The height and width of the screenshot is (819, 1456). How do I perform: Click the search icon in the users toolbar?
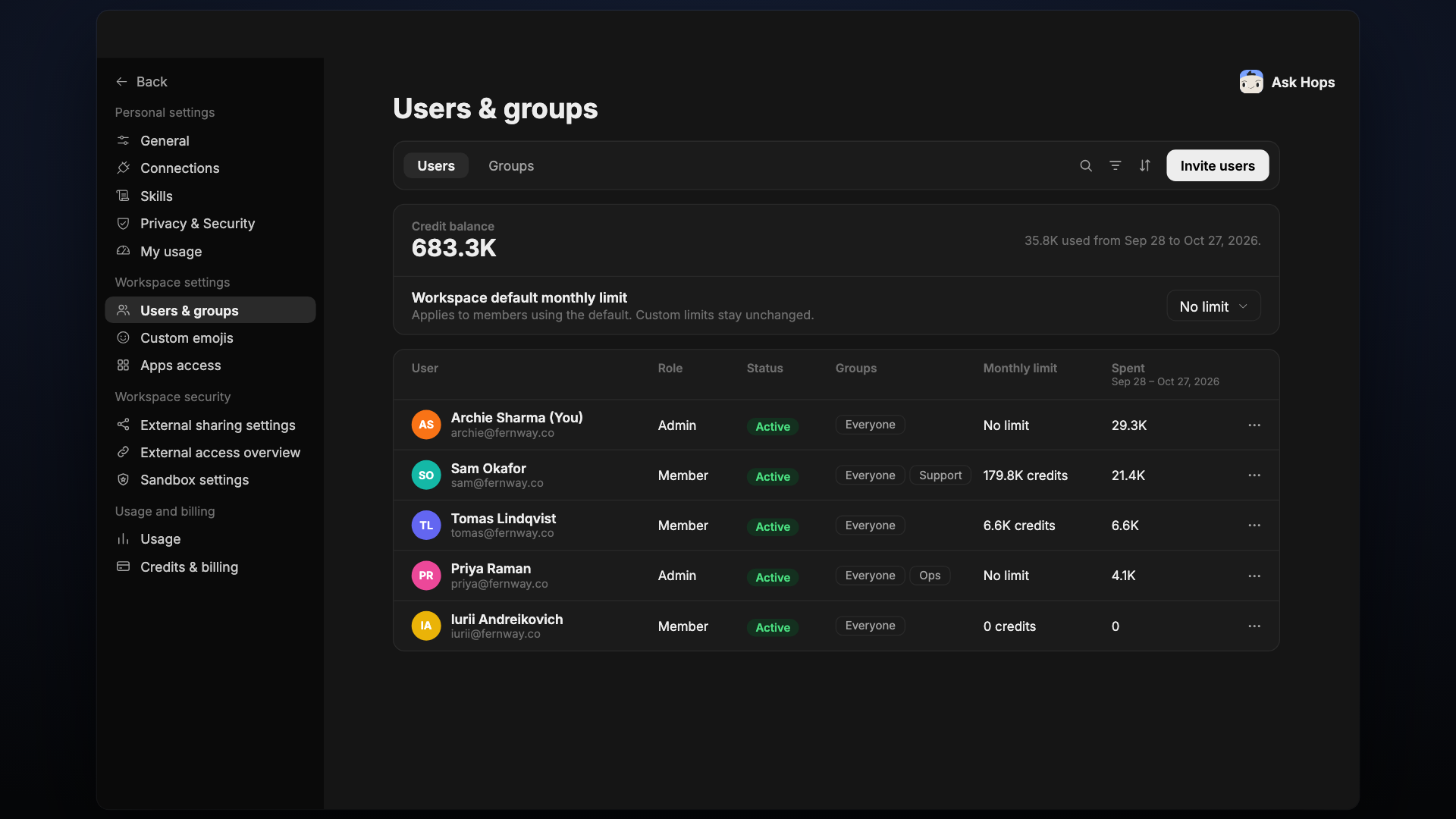pos(1086,165)
